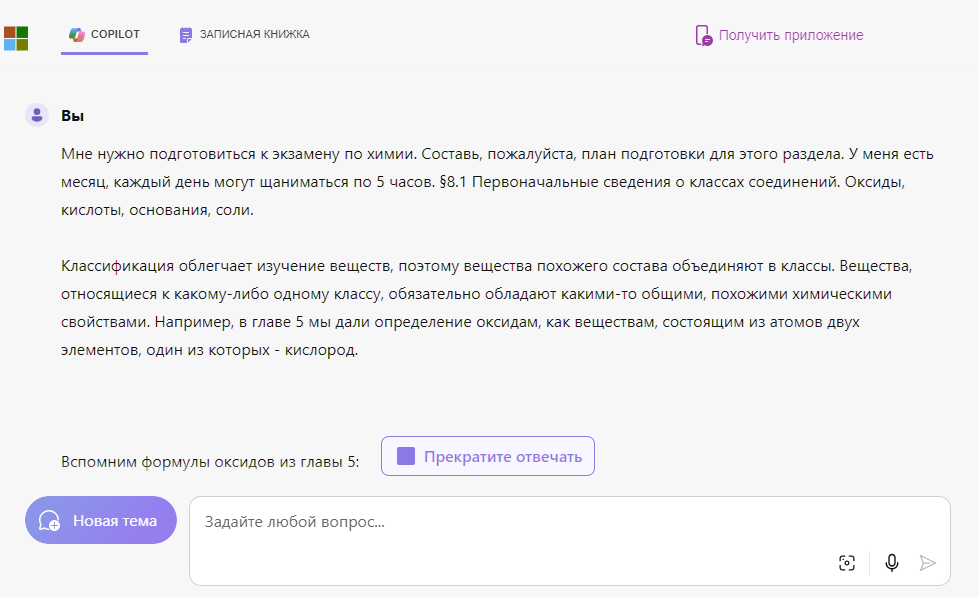The image size is (979, 597).
Task: Click the stop square icon in Прекратите отвечать
Action: pyautogui.click(x=406, y=456)
